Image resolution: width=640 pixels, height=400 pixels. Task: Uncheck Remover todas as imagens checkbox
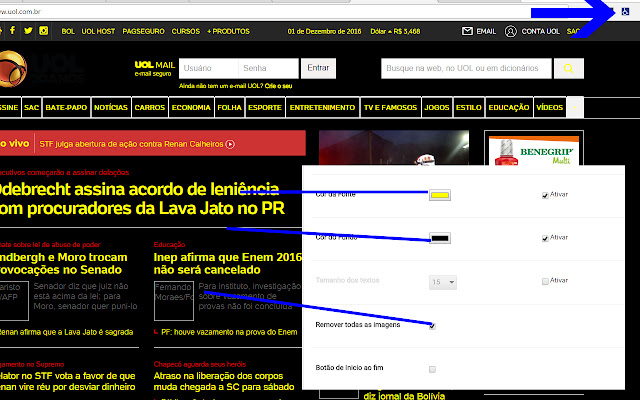click(432, 326)
